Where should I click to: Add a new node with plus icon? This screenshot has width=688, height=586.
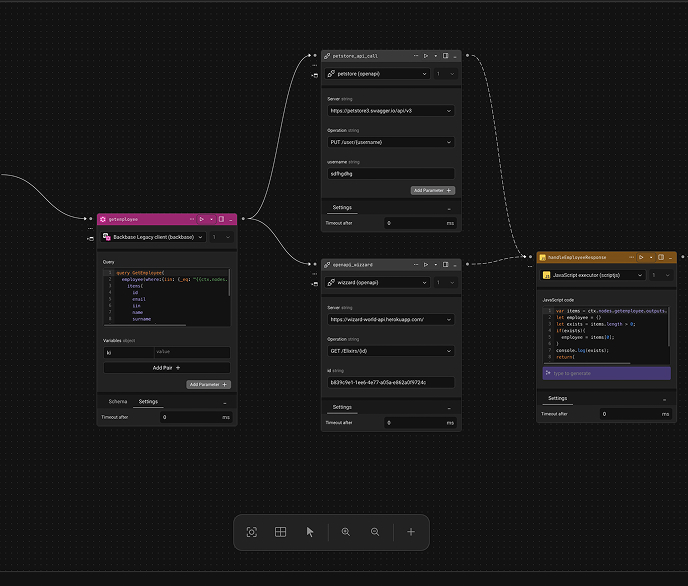(410, 532)
